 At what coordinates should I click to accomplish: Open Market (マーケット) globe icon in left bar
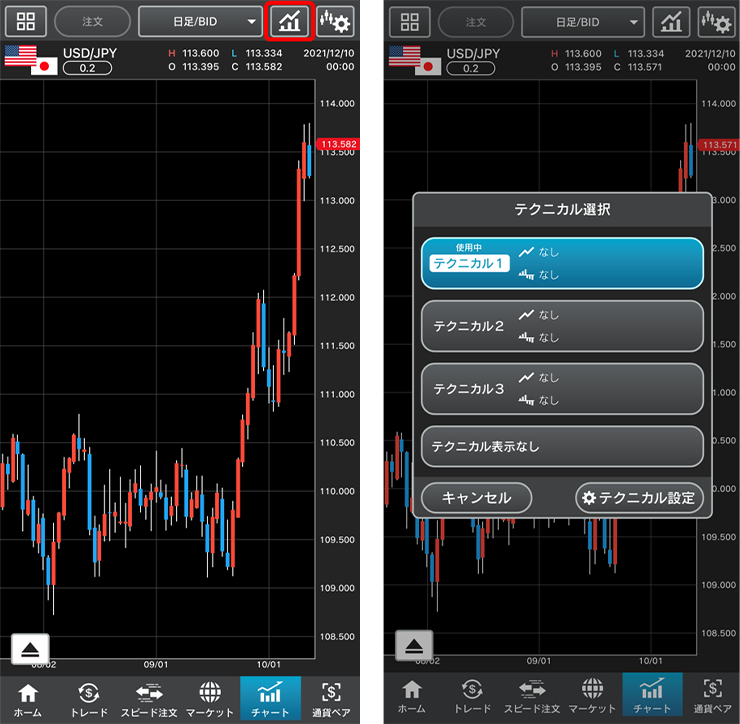click(209, 699)
